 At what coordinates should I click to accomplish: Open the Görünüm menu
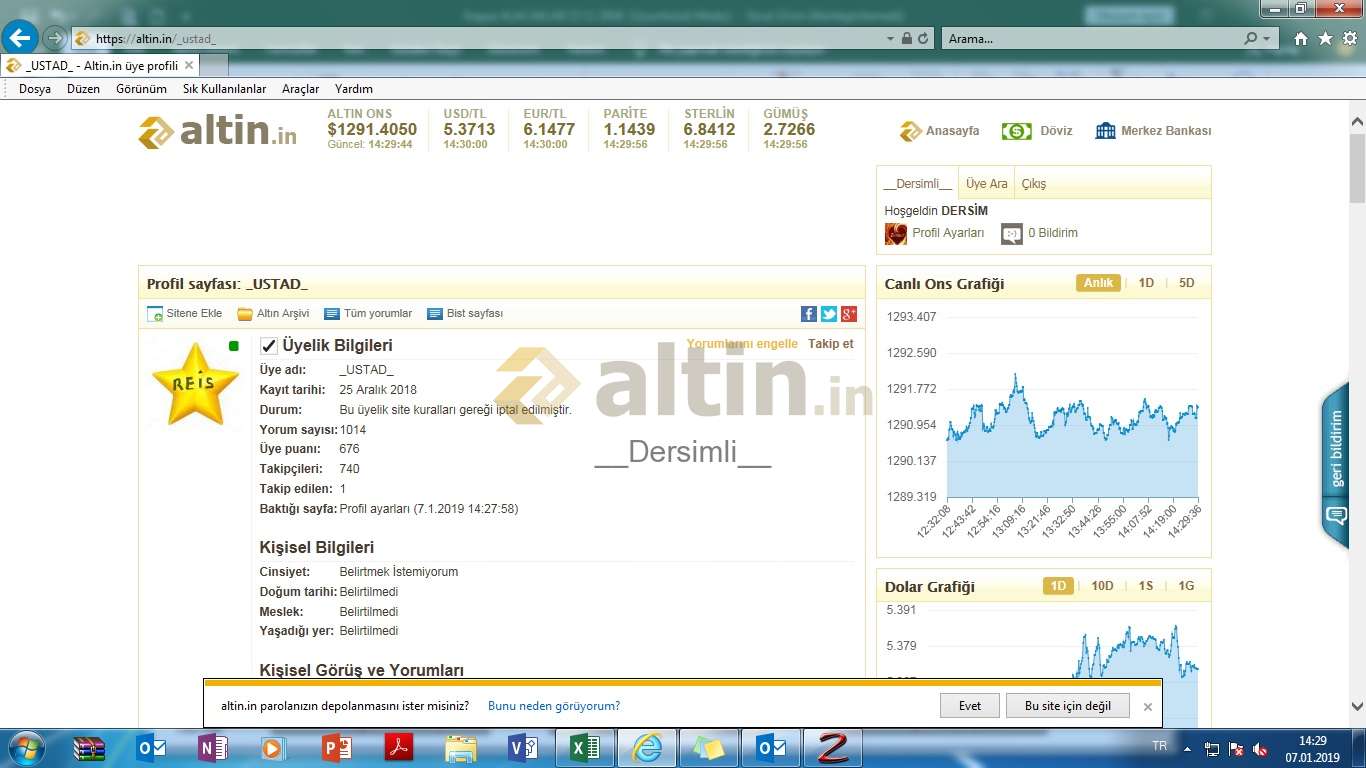point(141,89)
